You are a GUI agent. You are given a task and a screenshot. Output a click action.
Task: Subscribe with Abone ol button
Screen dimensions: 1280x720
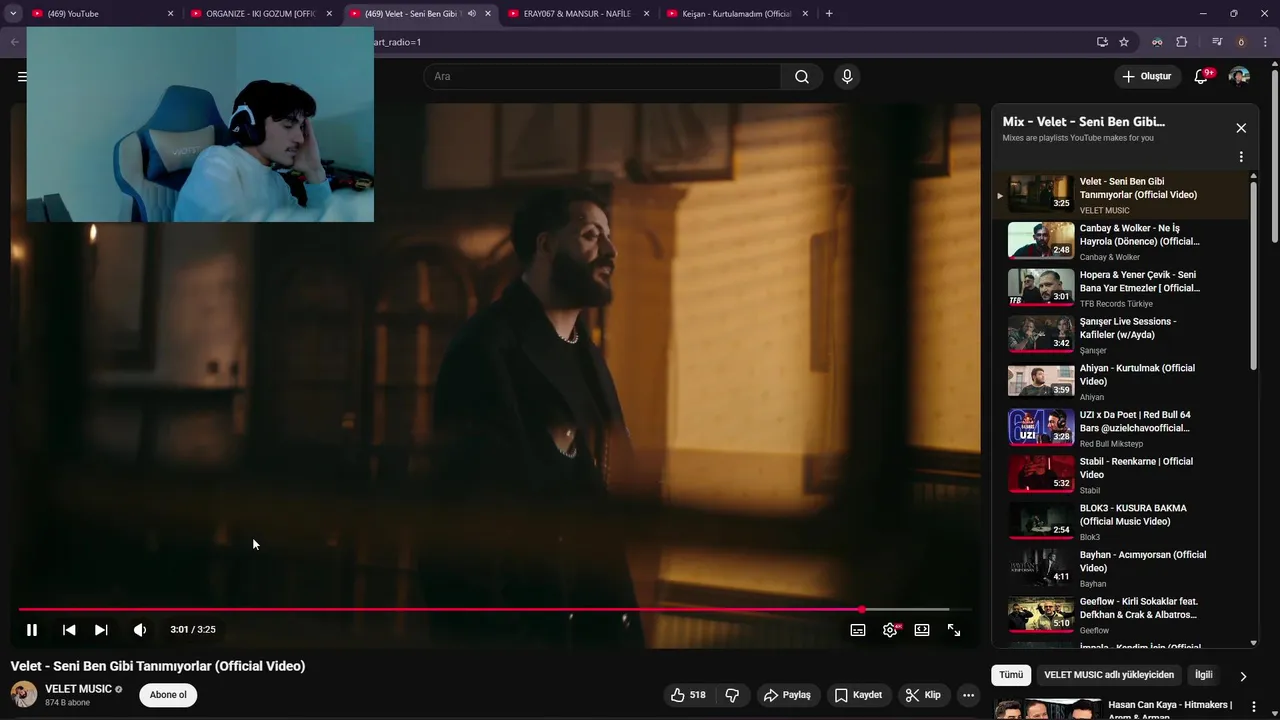pyautogui.click(x=168, y=695)
